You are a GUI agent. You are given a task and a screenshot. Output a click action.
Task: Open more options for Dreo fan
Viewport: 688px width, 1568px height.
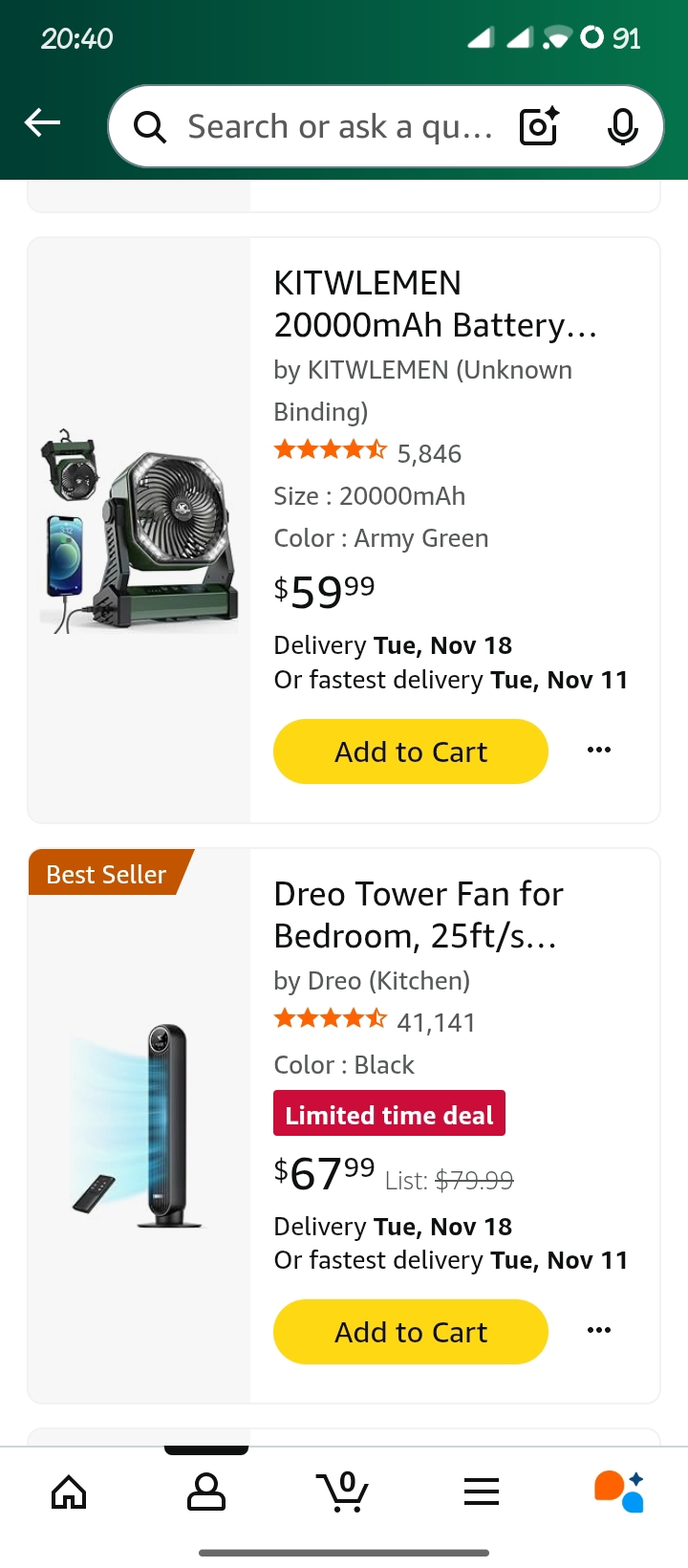[599, 1331]
